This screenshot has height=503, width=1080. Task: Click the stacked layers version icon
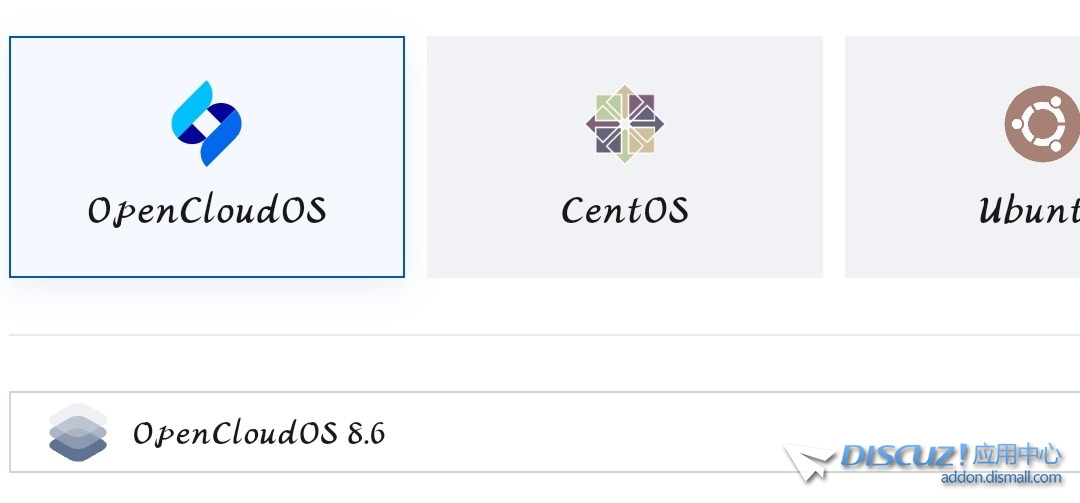coord(77,433)
